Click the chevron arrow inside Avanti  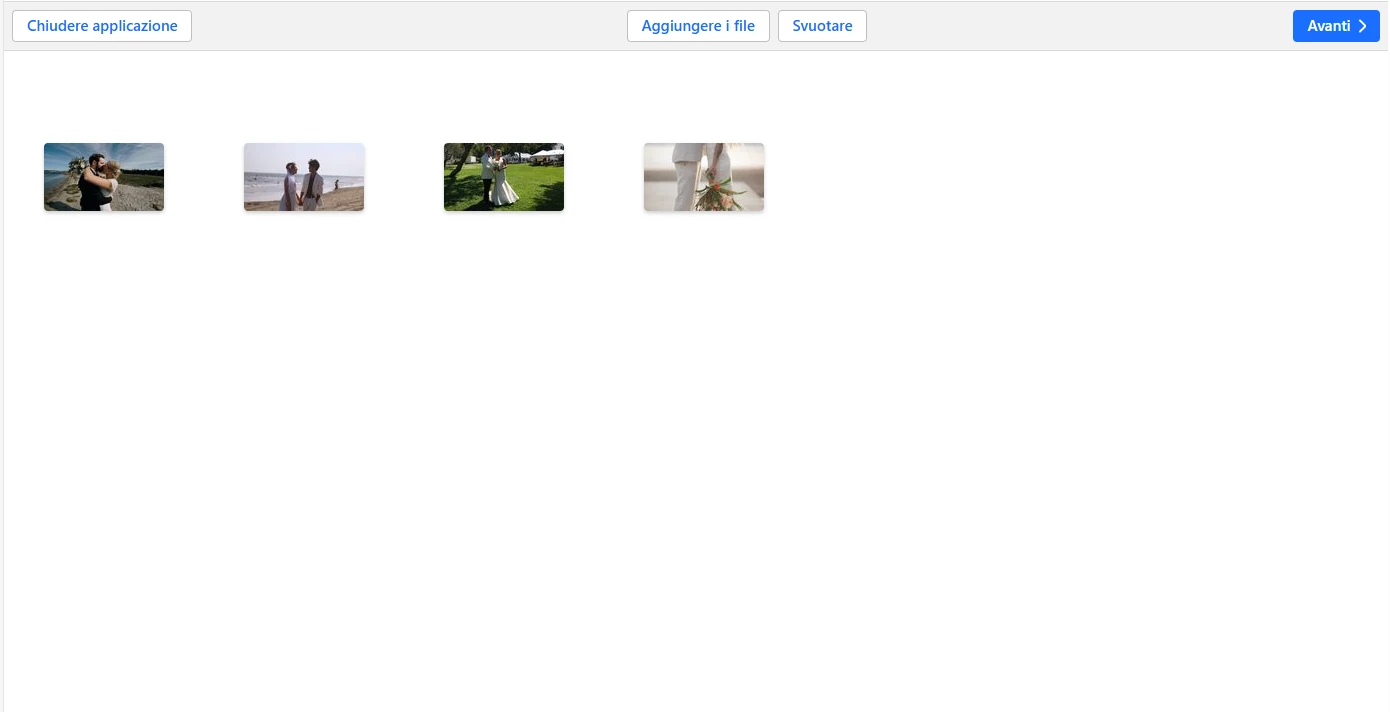pyautogui.click(x=1362, y=26)
